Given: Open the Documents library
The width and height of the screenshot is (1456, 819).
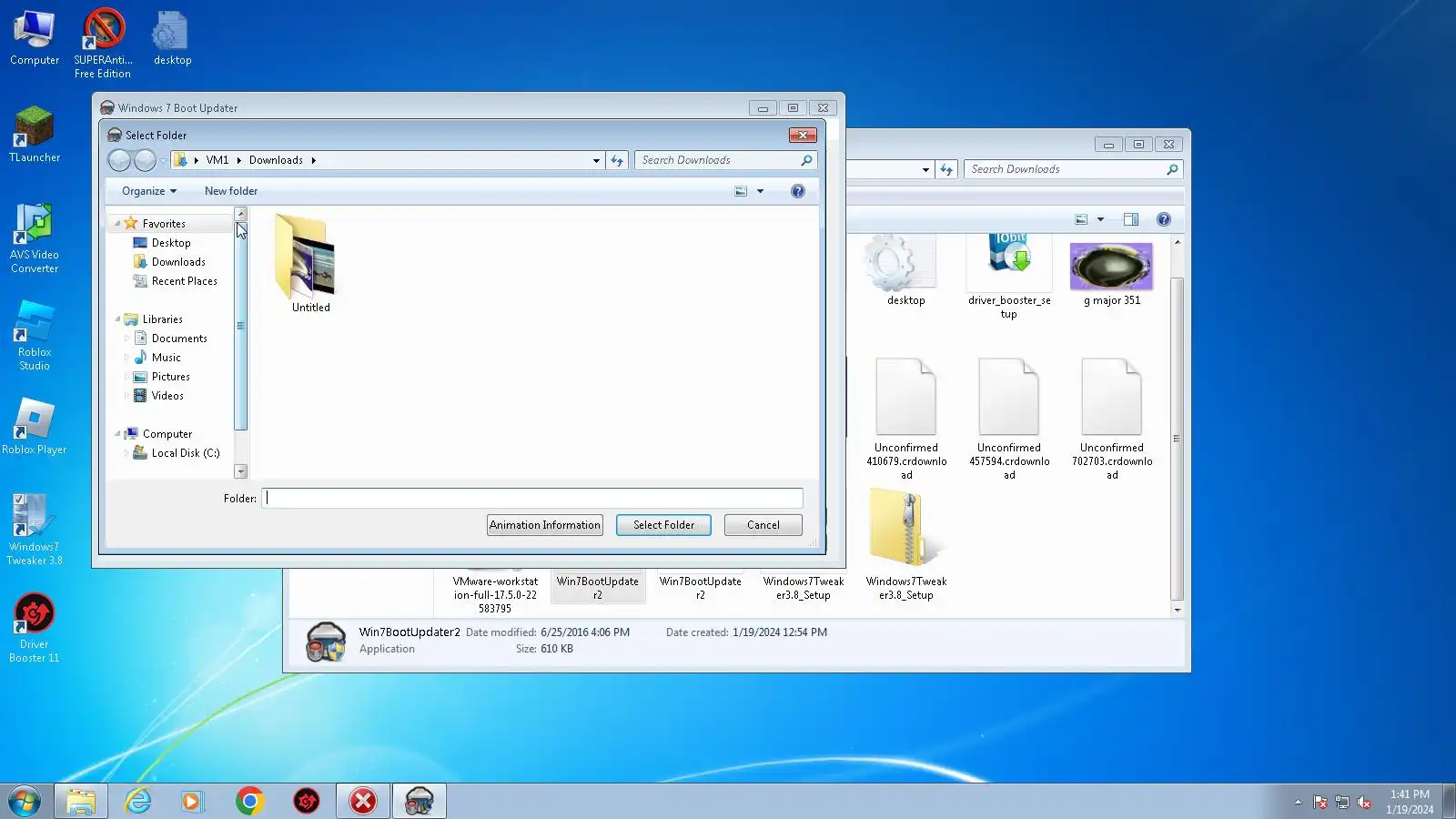Looking at the screenshot, I should click(179, 339).
